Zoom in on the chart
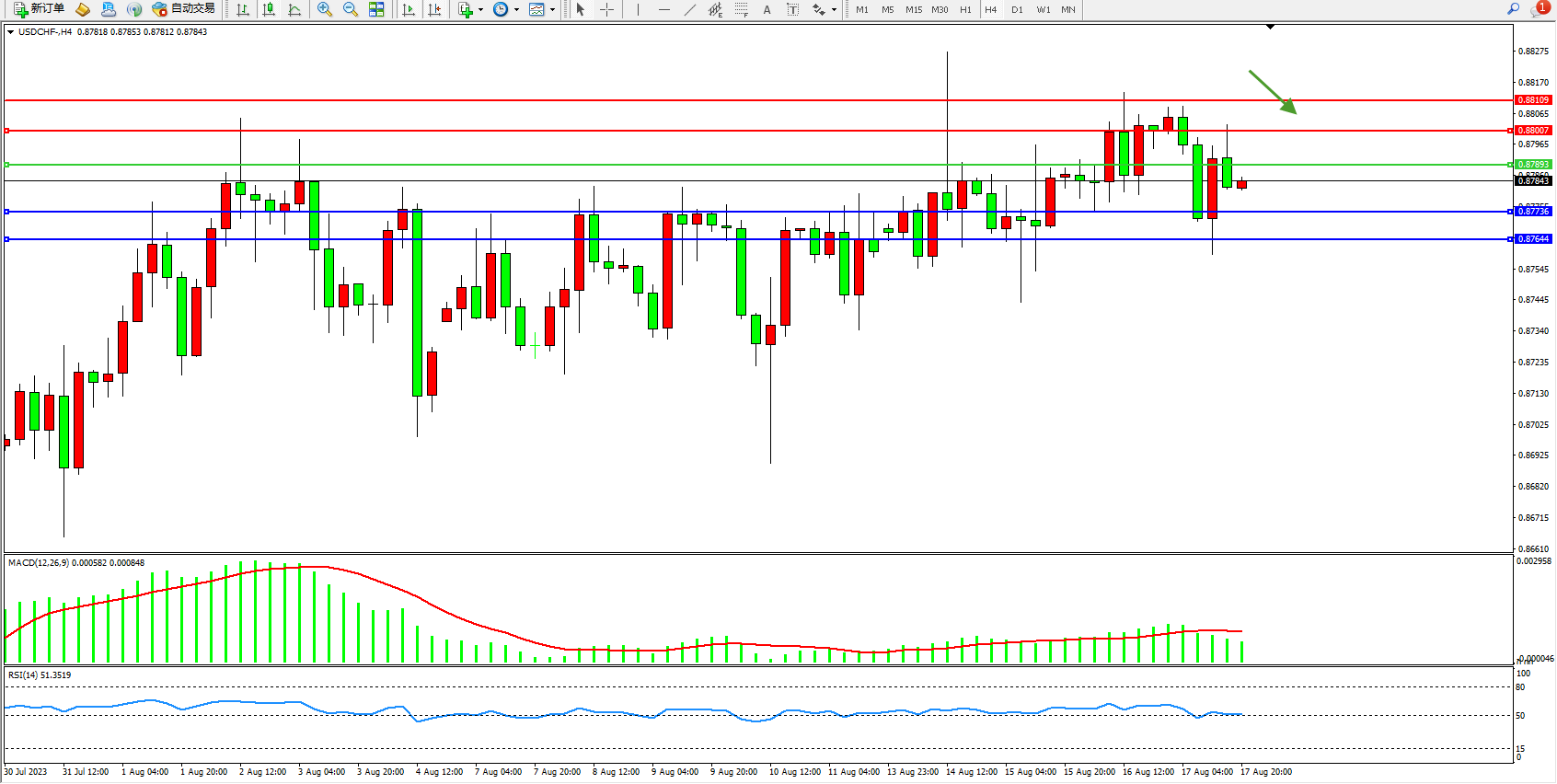This screenshot has height=784, width=1557. click(324, 9)
